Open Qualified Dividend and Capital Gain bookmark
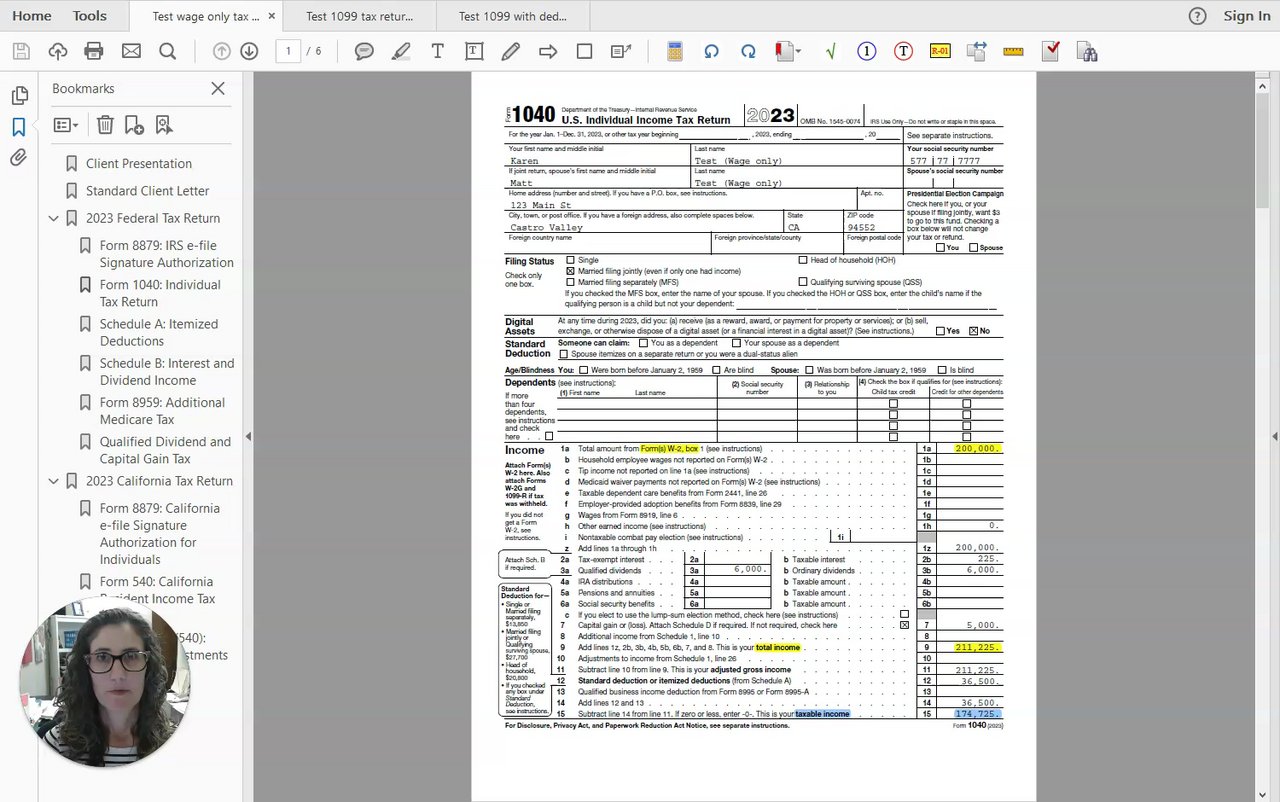 [165, 450]
